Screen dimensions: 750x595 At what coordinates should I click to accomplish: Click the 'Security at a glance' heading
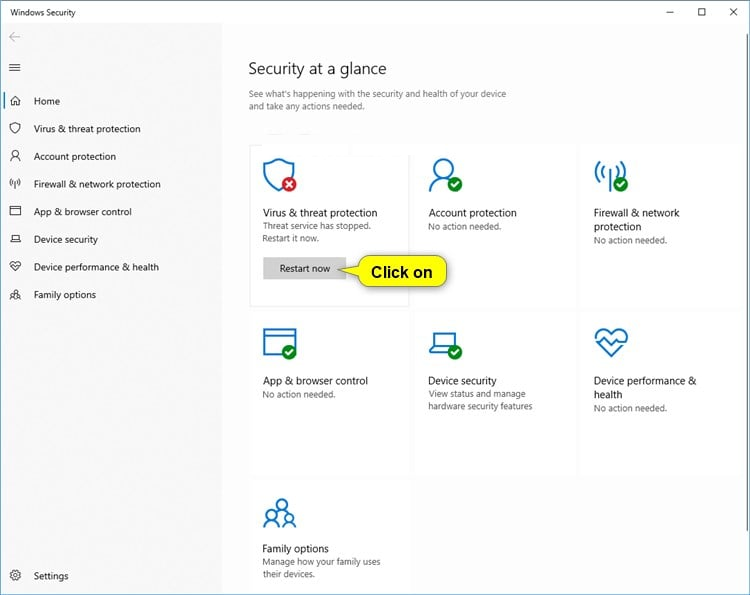(317, 69)
